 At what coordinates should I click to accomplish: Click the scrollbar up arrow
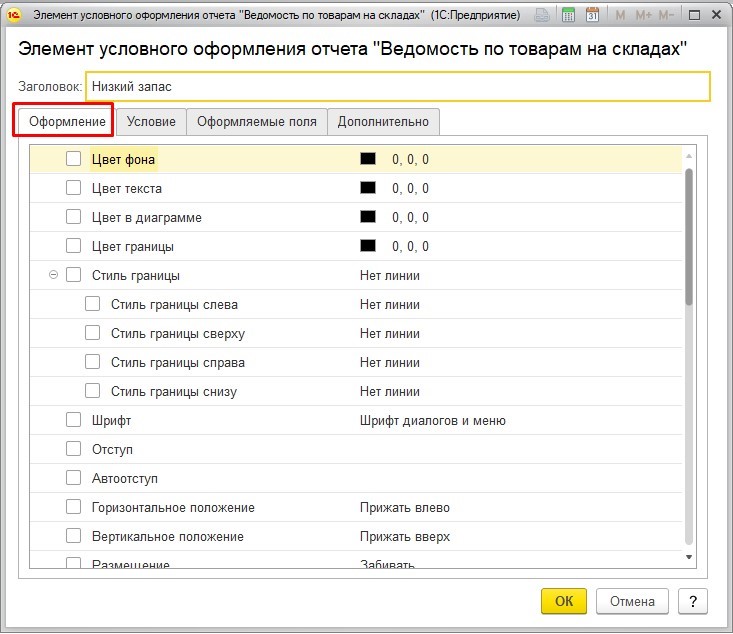coord(689,156)
